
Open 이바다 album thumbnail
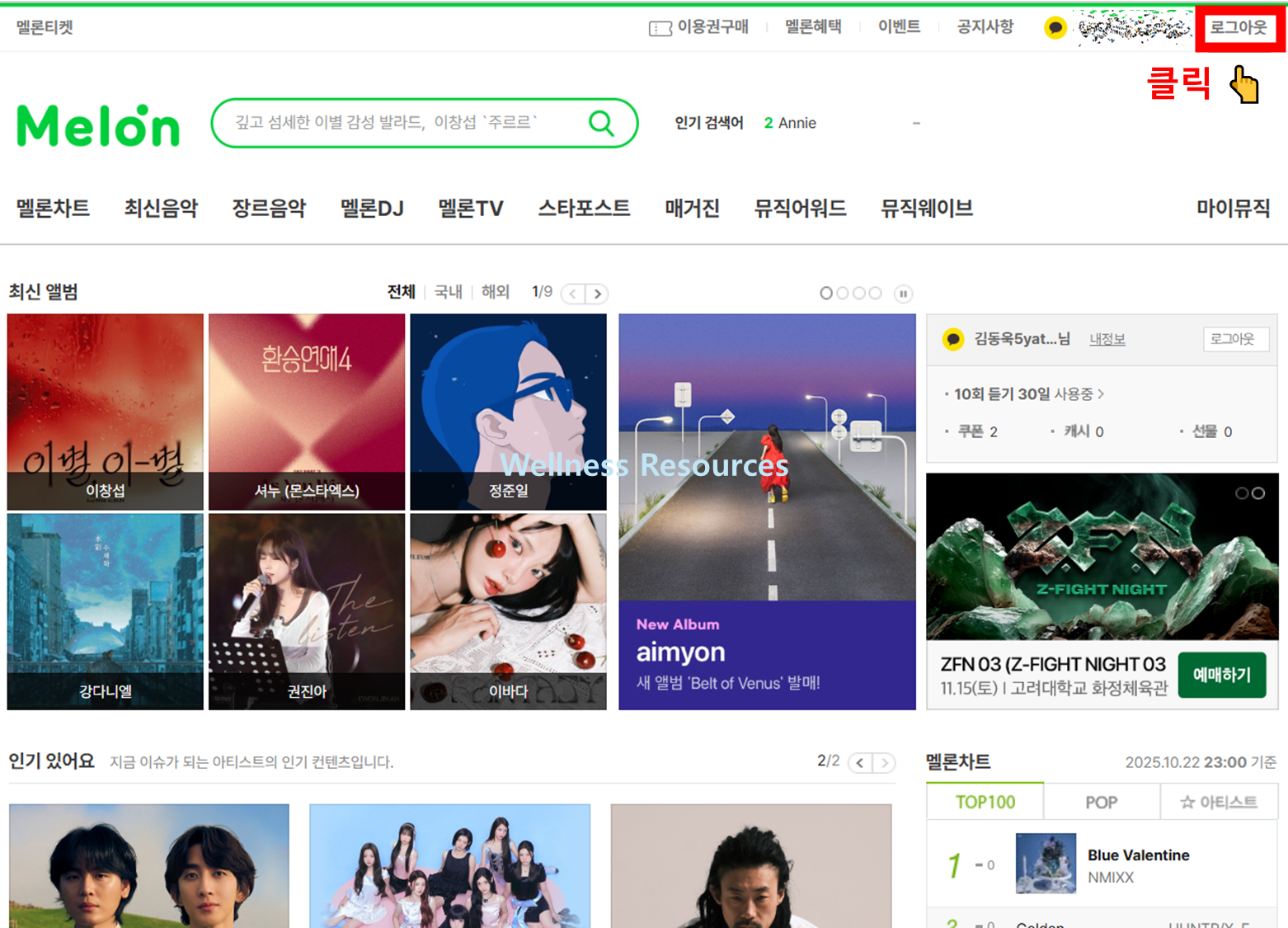coord(508,611)
